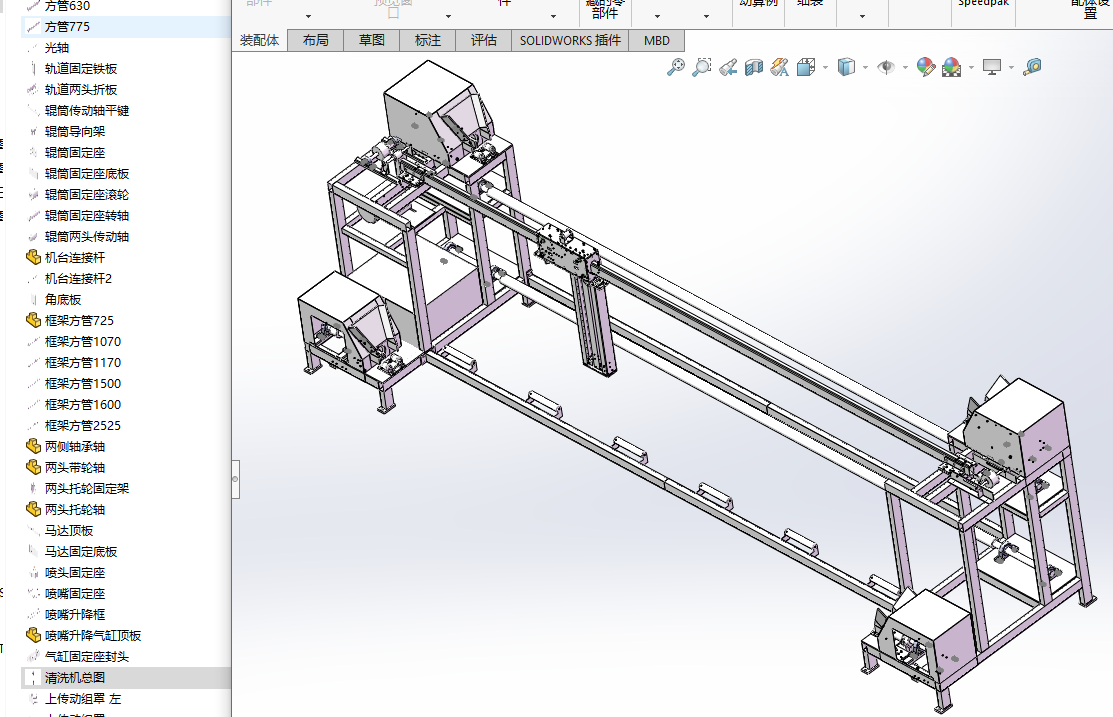Click the Display Style icon
1113x717 pixels.
click(845, 67)
